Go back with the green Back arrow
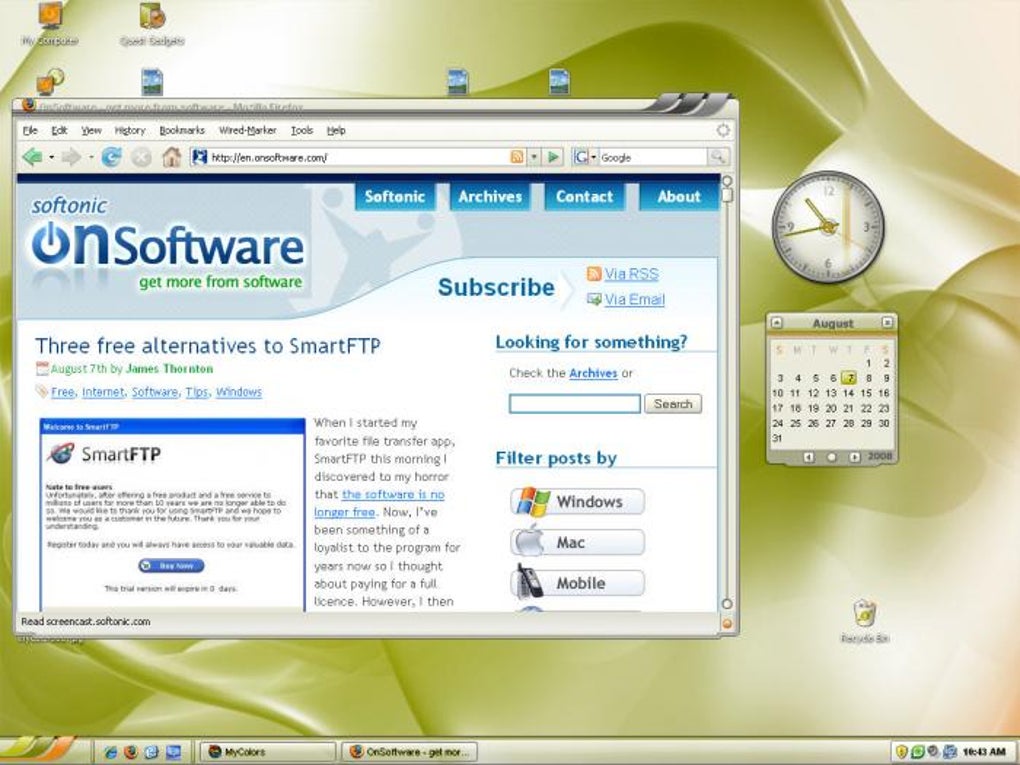The width and height of the screenshot is (1020, 765). 32,157
